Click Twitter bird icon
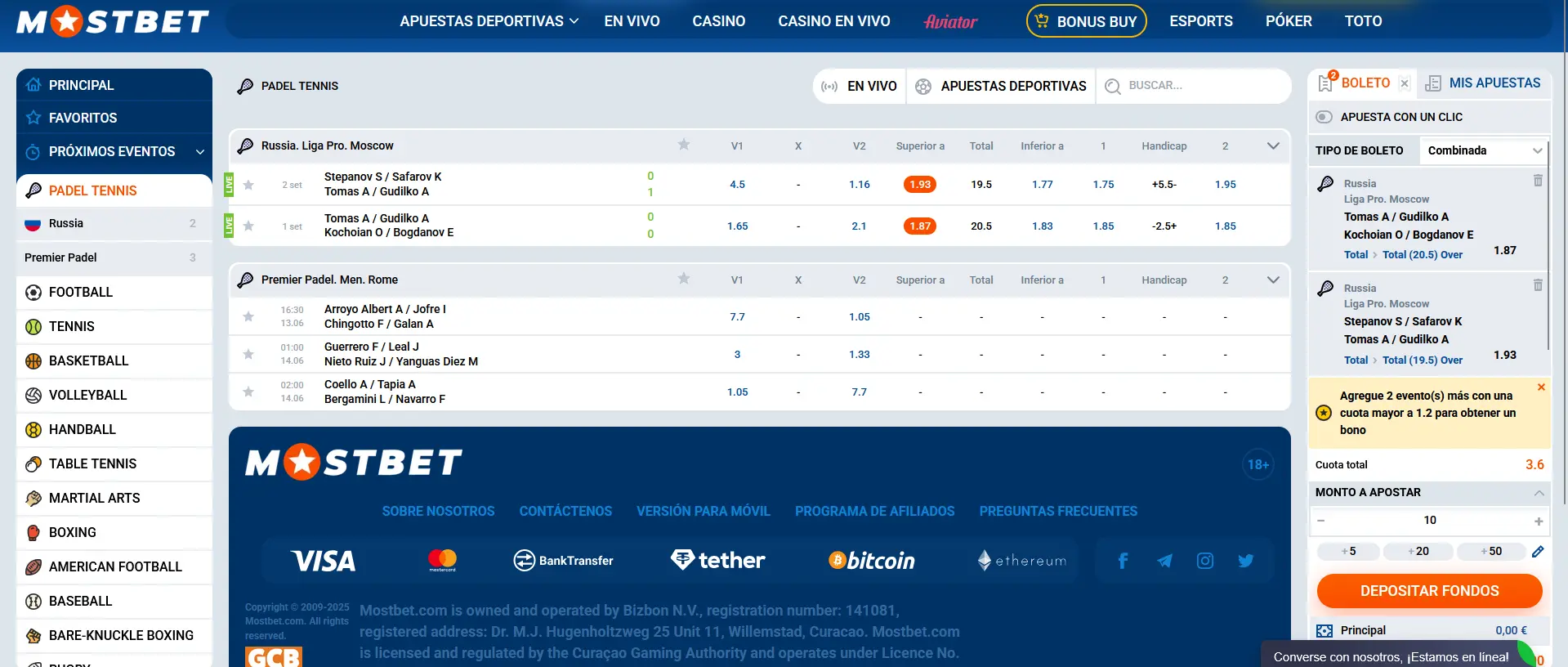 click(x=1245, y=561)
